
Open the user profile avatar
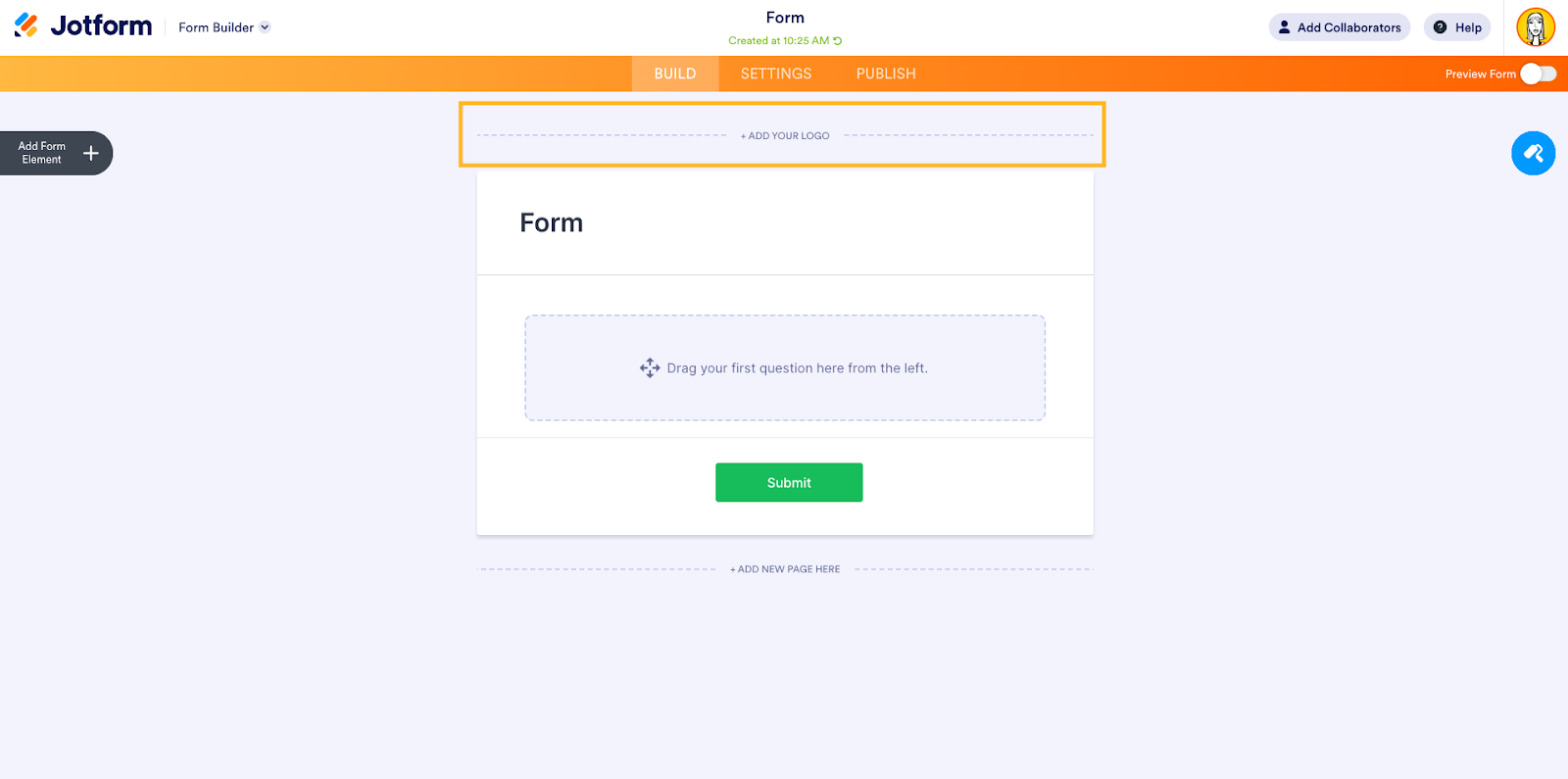click(1536, 27)
